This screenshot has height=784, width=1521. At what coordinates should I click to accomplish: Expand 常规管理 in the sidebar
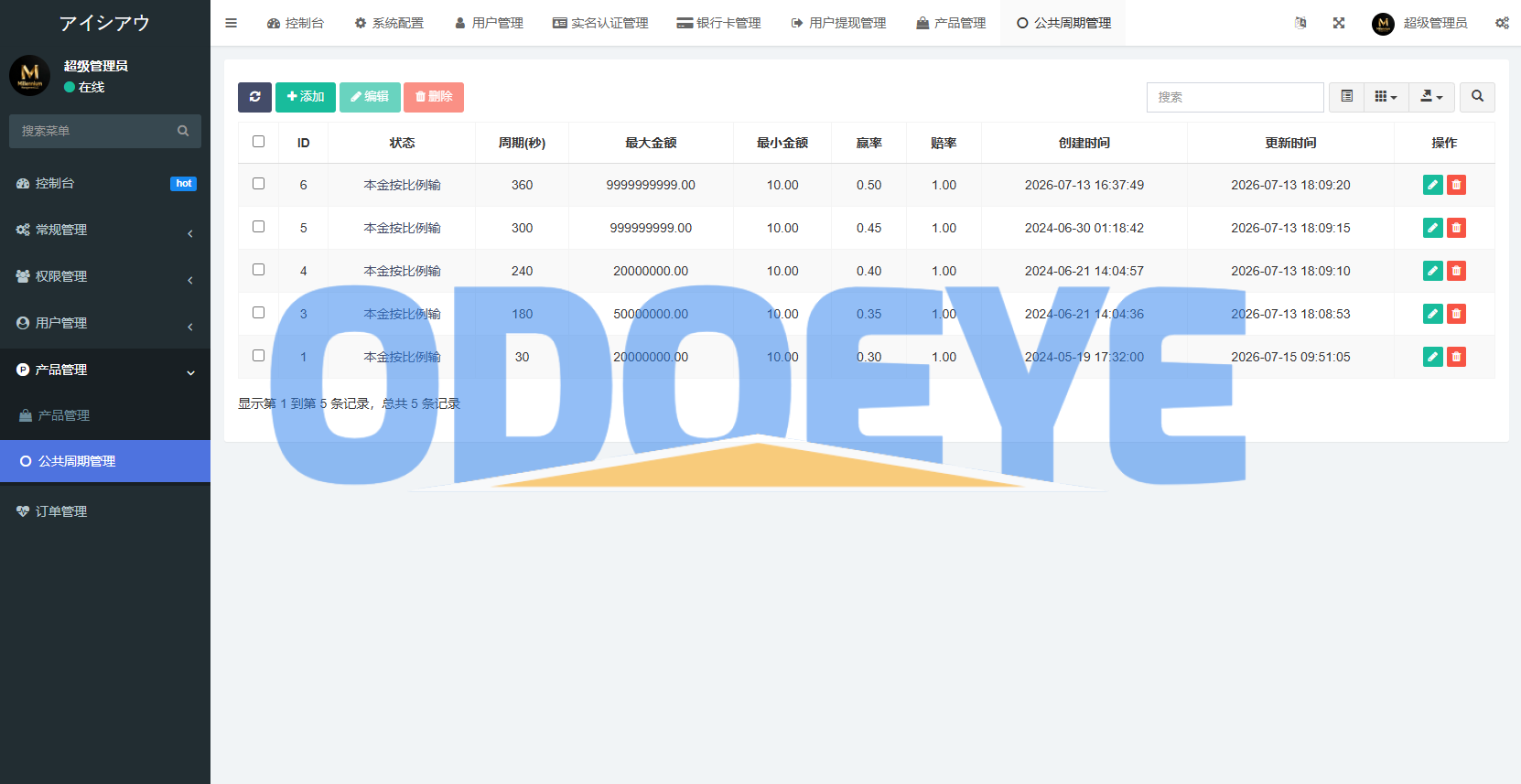tap(105, 231)
